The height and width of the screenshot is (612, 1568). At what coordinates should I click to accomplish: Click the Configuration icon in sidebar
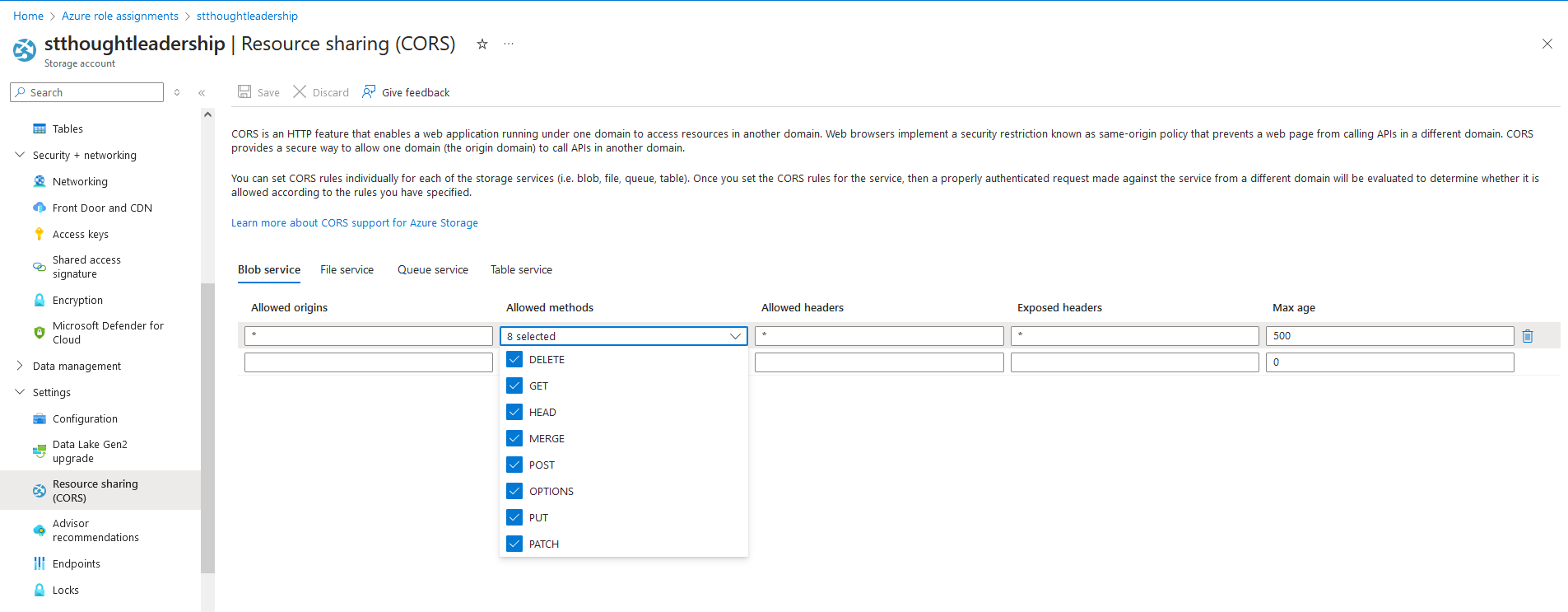click(39, 418)
